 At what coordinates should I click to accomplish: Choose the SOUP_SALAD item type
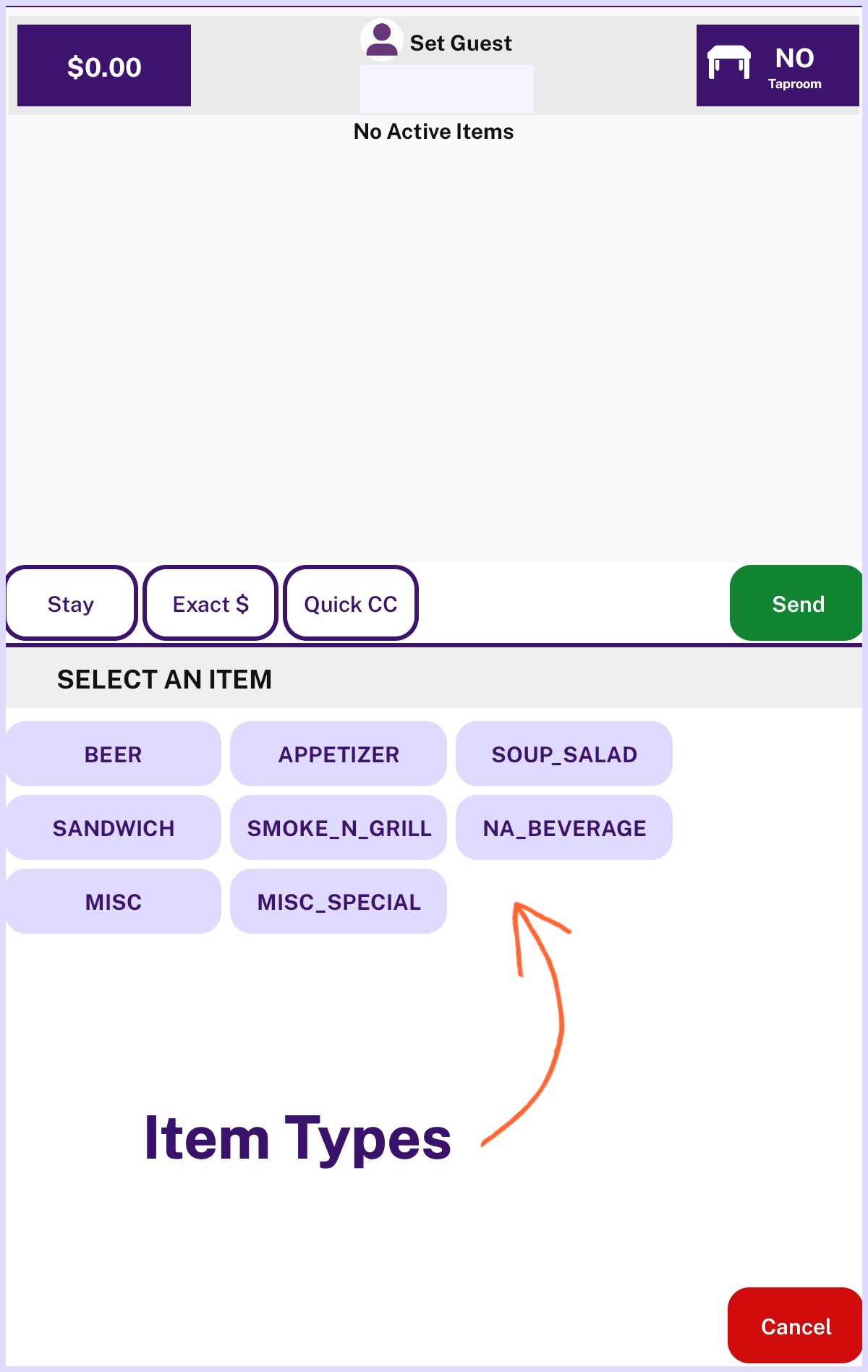click(x=564, y=754)
